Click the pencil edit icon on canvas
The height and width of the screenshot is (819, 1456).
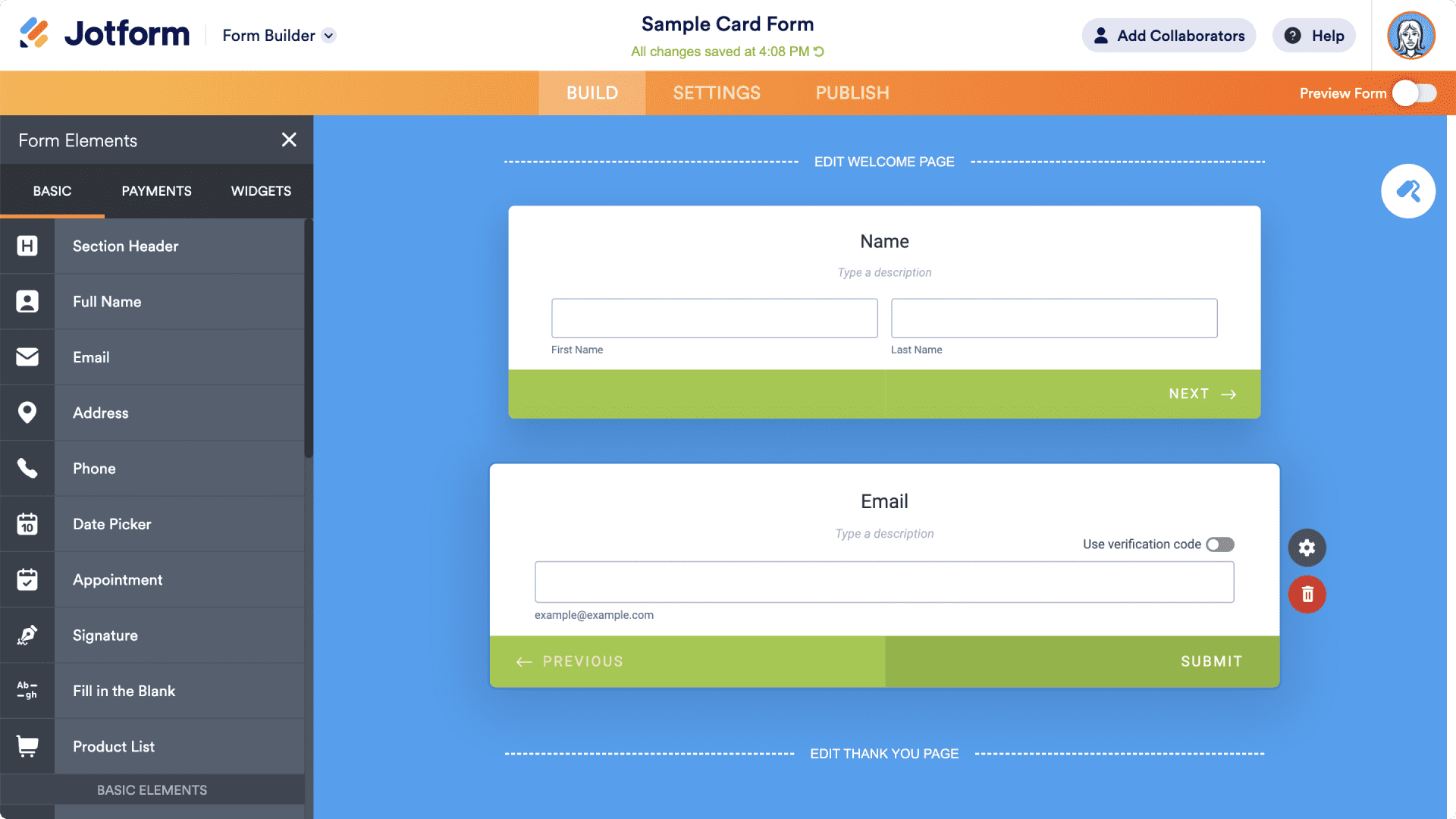click(1408, 191)
